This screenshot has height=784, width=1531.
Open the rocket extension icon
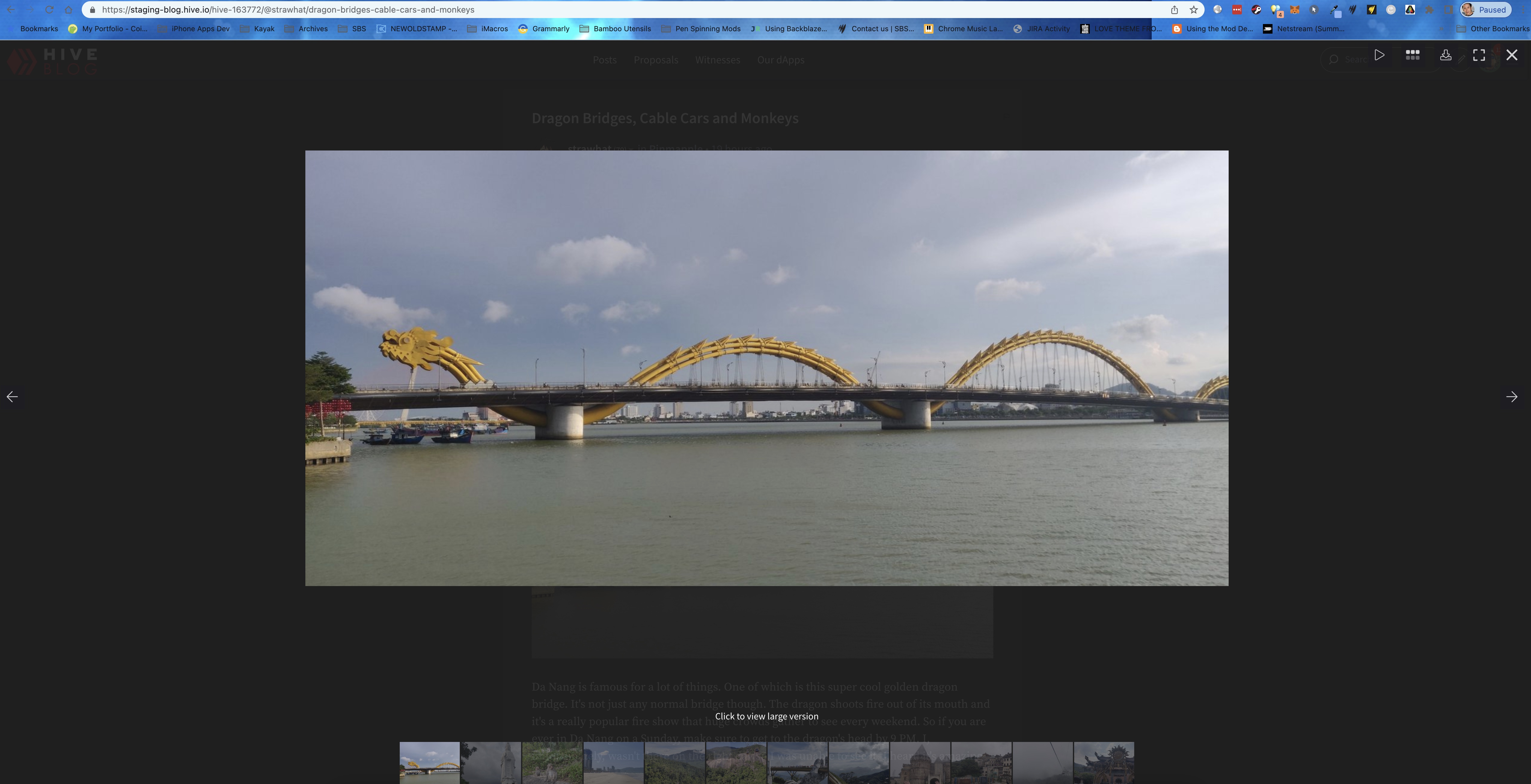pos(1410,10)
